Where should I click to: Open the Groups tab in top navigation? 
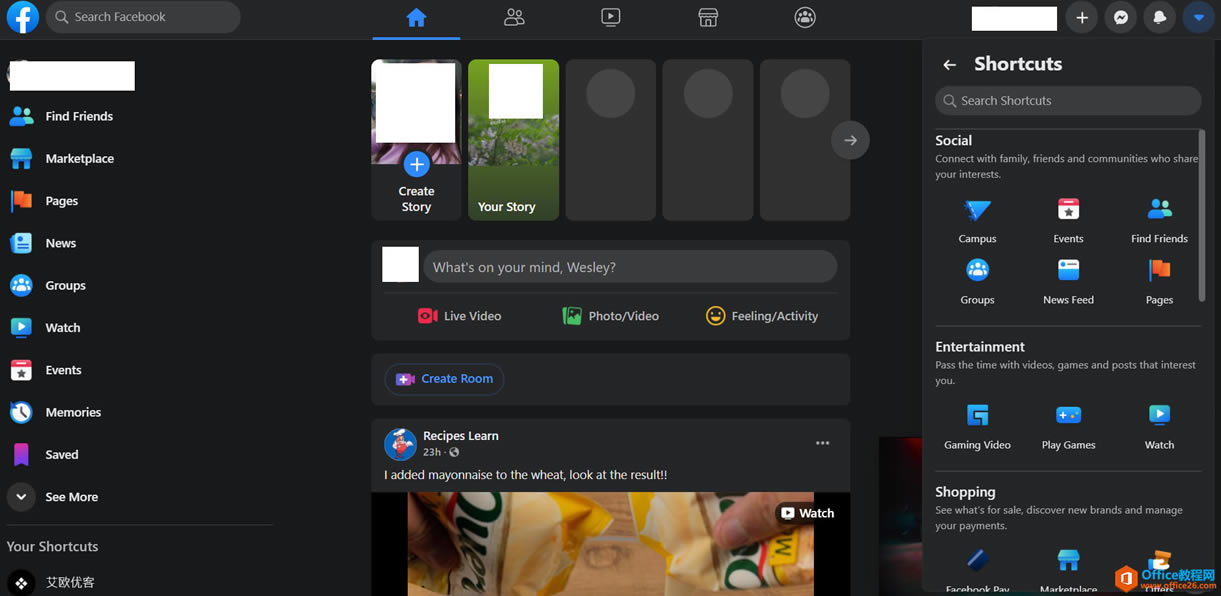(805, 18)
